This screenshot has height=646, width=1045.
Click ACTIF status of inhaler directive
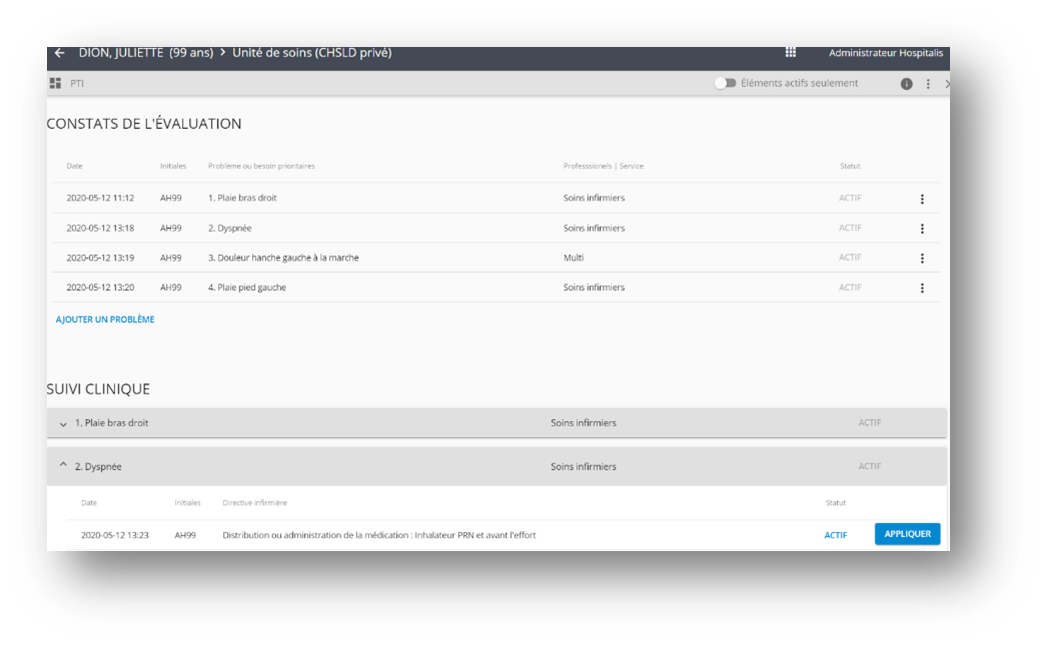tap(835, 535)
